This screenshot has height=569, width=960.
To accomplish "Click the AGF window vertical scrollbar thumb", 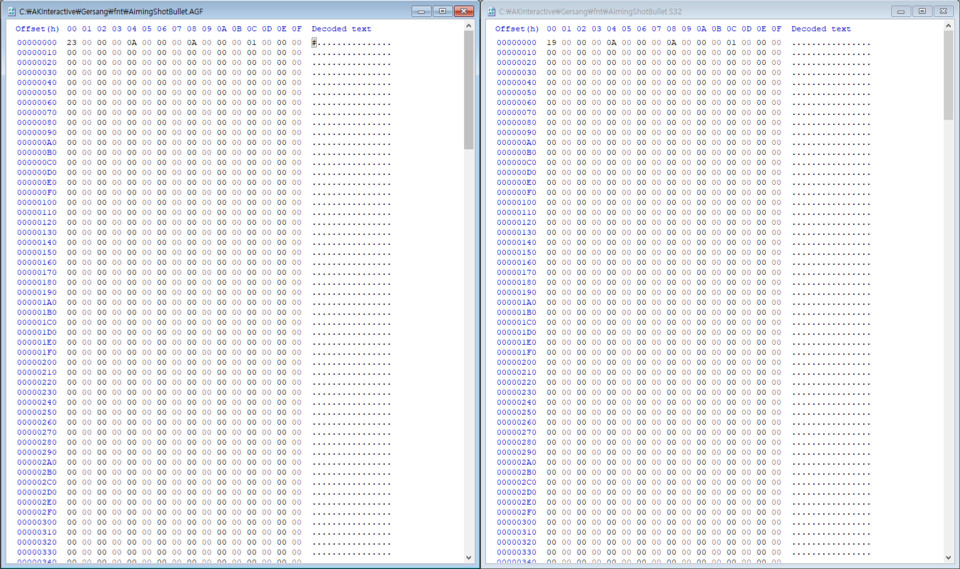I will [469, 90].
